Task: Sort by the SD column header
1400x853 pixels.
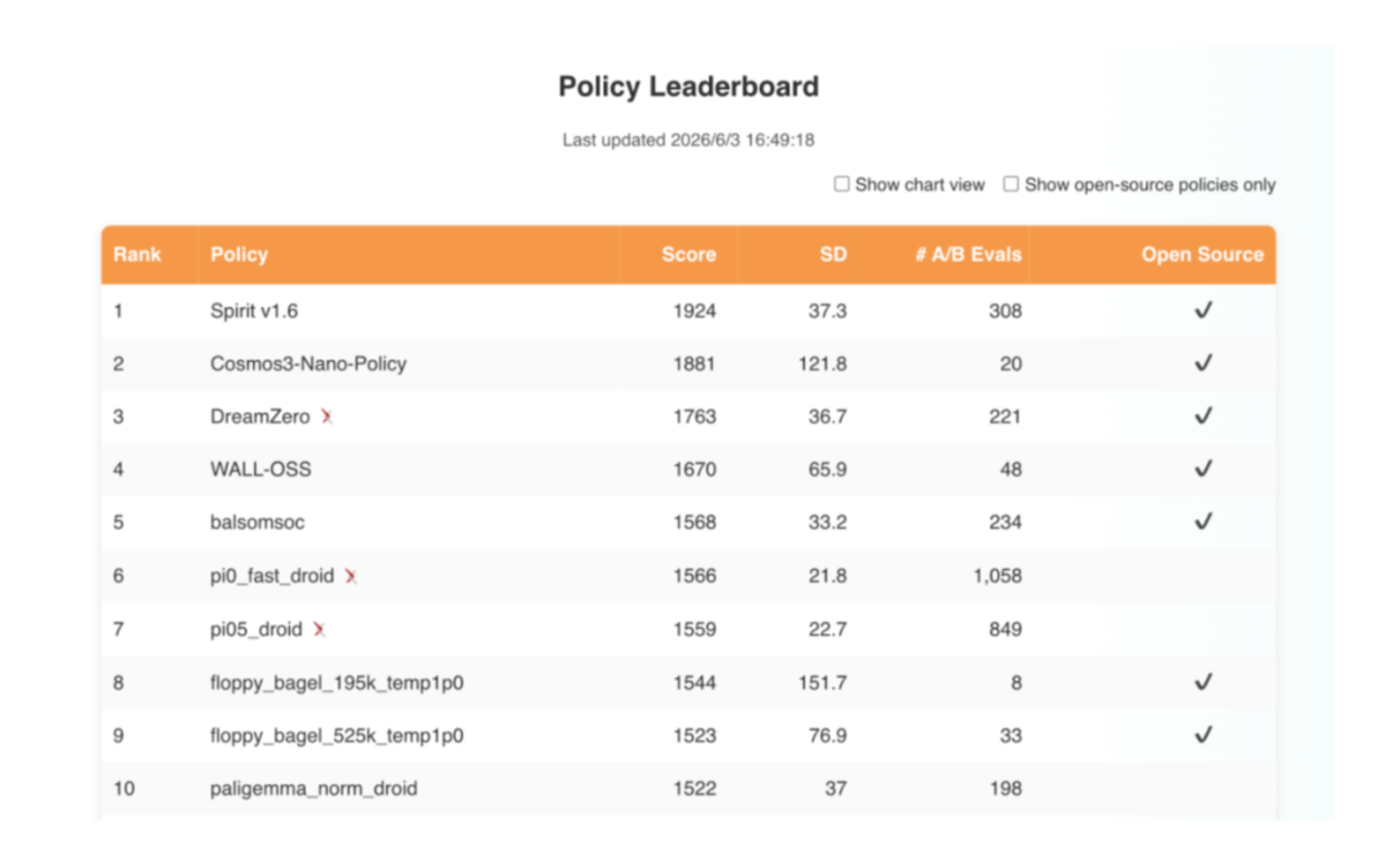Action: (x=833, y=255)
